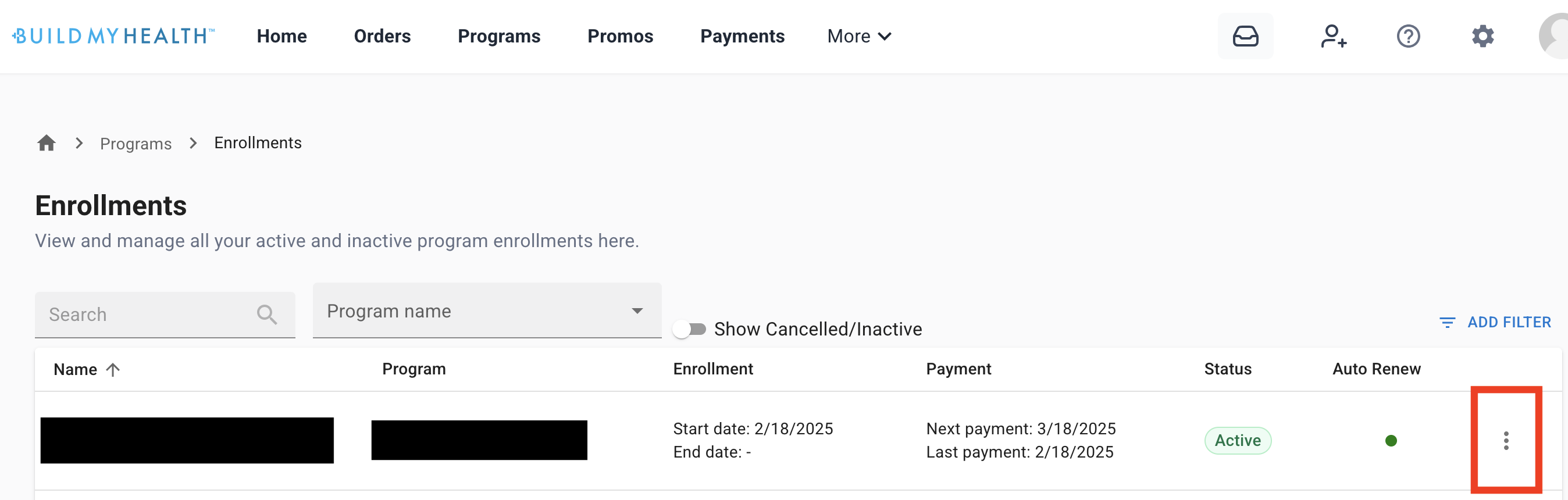
Task: Click the user profile avatar
Action: [1555, 36]
